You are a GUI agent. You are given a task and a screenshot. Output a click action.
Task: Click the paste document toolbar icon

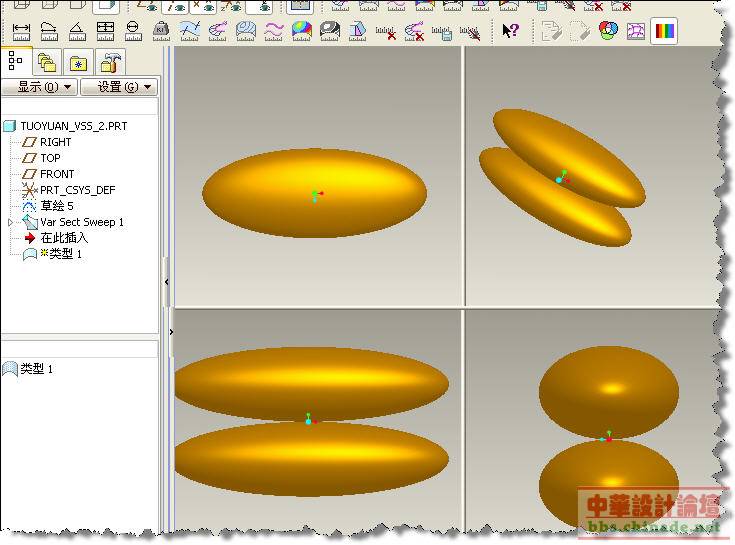pyautogui.click(x=552, y=31)
